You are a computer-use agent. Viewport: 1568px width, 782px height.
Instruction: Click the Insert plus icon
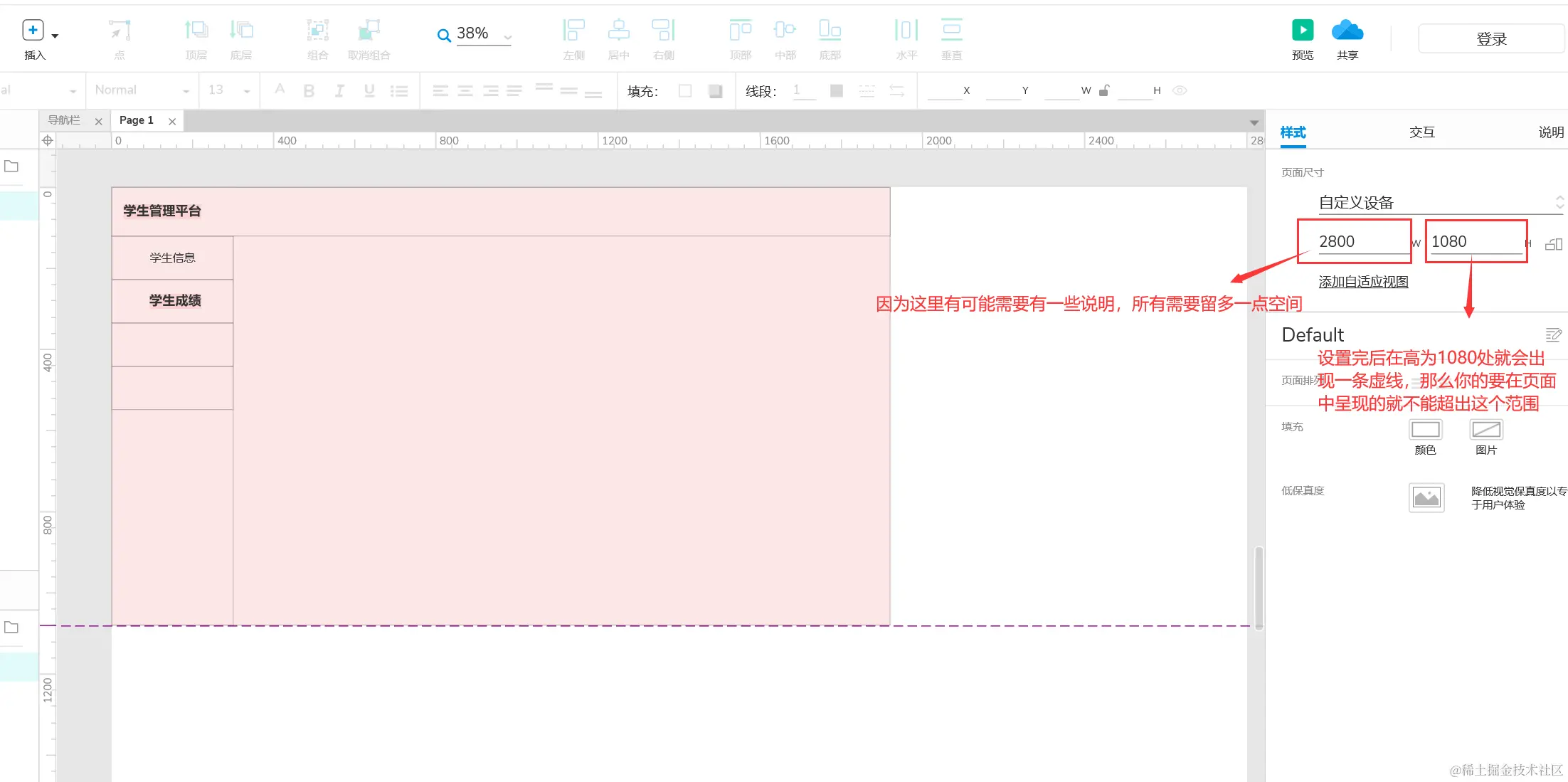tap(33, 30)
